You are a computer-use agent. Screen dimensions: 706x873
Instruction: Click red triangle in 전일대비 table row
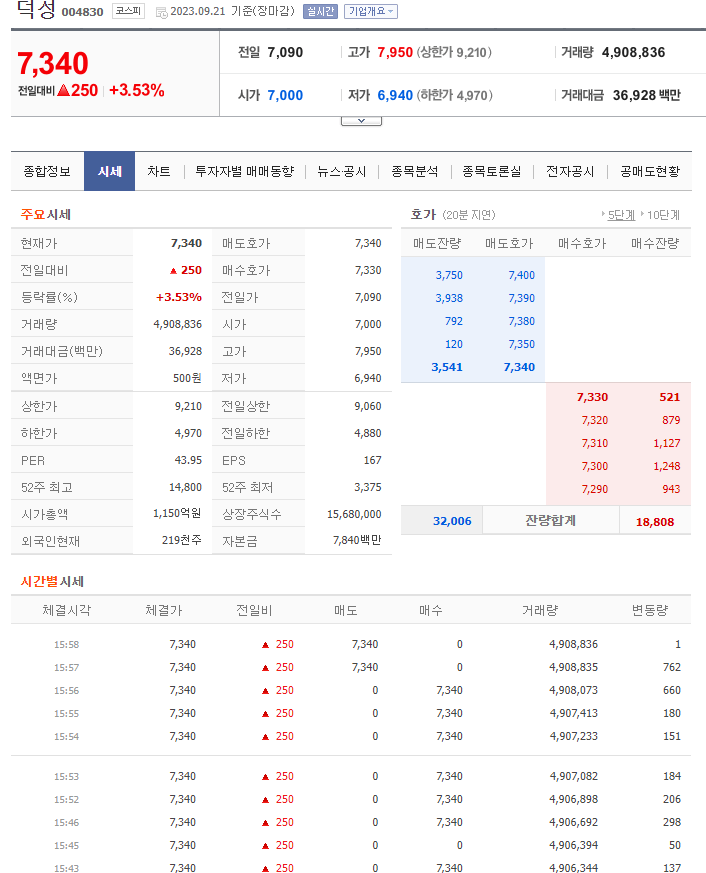pyautogui.click(x=173, y=271)
